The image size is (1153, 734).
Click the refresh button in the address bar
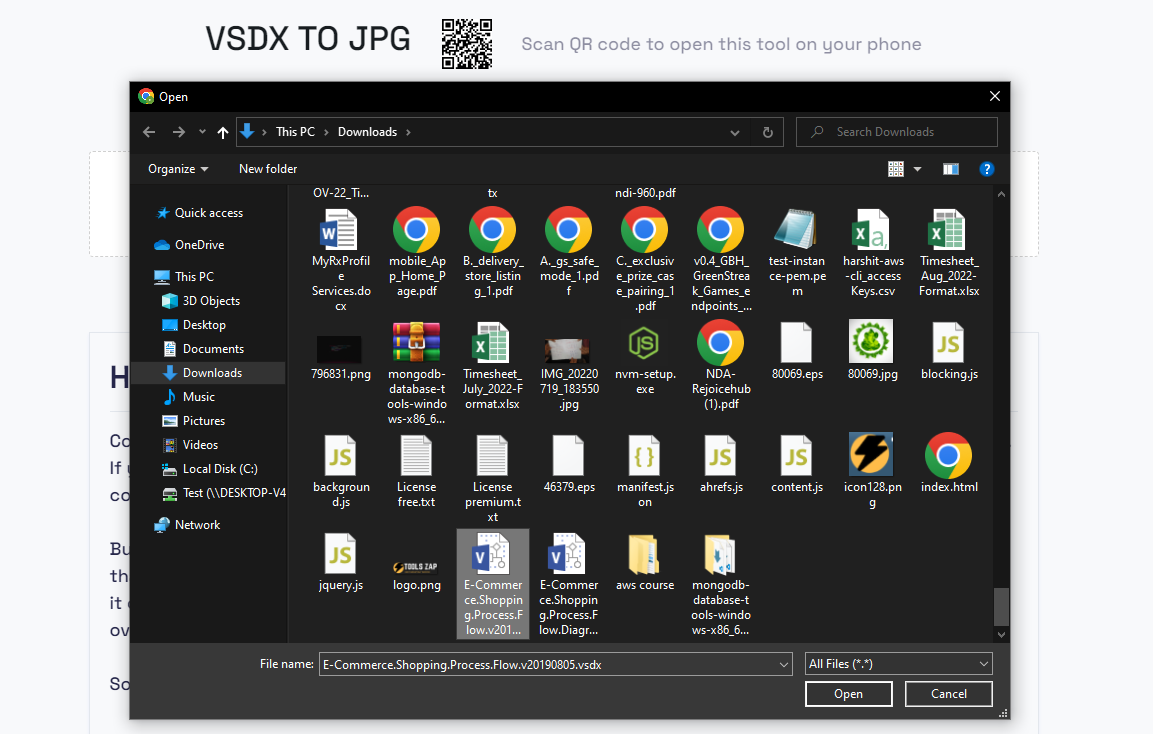click(x=766, y=131)
